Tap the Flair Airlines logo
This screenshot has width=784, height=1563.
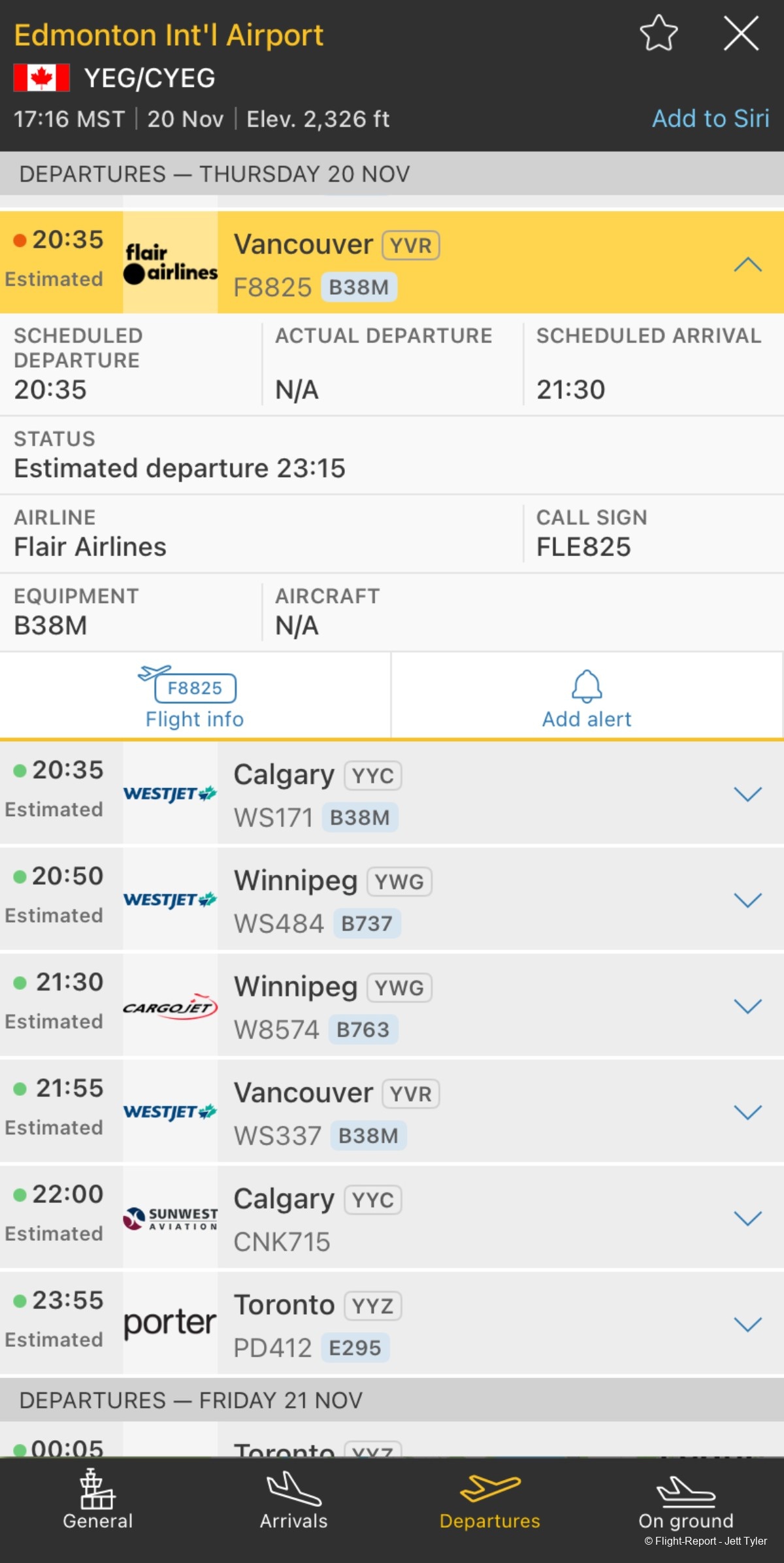point(171,263)
